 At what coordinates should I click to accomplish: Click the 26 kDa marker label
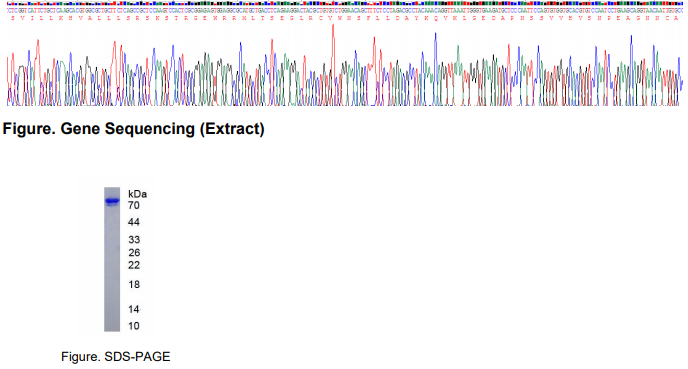pyautogui.click(x=134, y=253)
